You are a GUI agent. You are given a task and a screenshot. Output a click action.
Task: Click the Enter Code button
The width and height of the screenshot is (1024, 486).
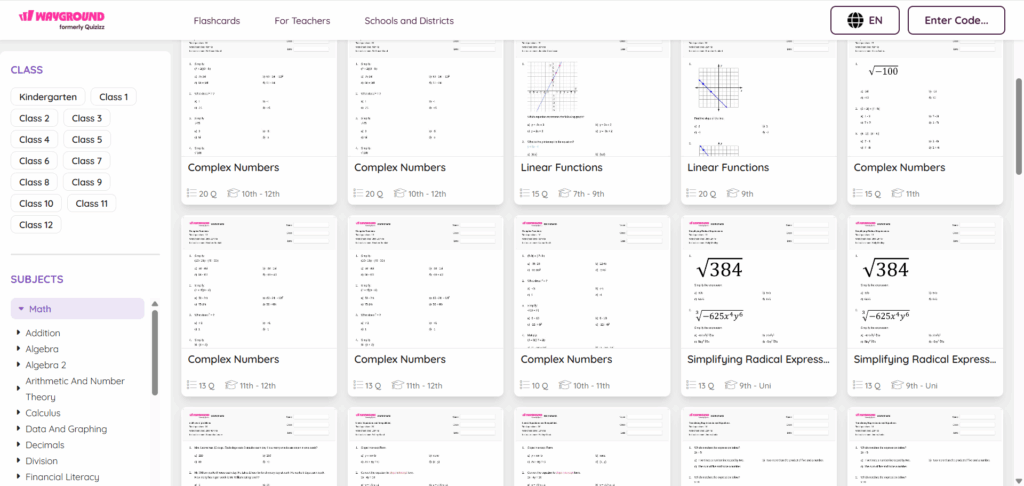[955, 20]
